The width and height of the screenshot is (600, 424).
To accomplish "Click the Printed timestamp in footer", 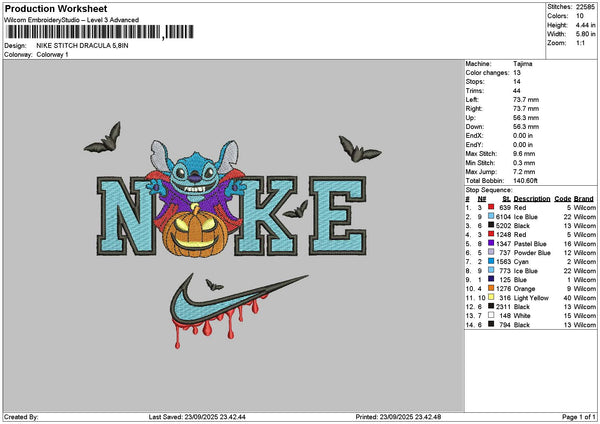I will [x=398, y=417].
